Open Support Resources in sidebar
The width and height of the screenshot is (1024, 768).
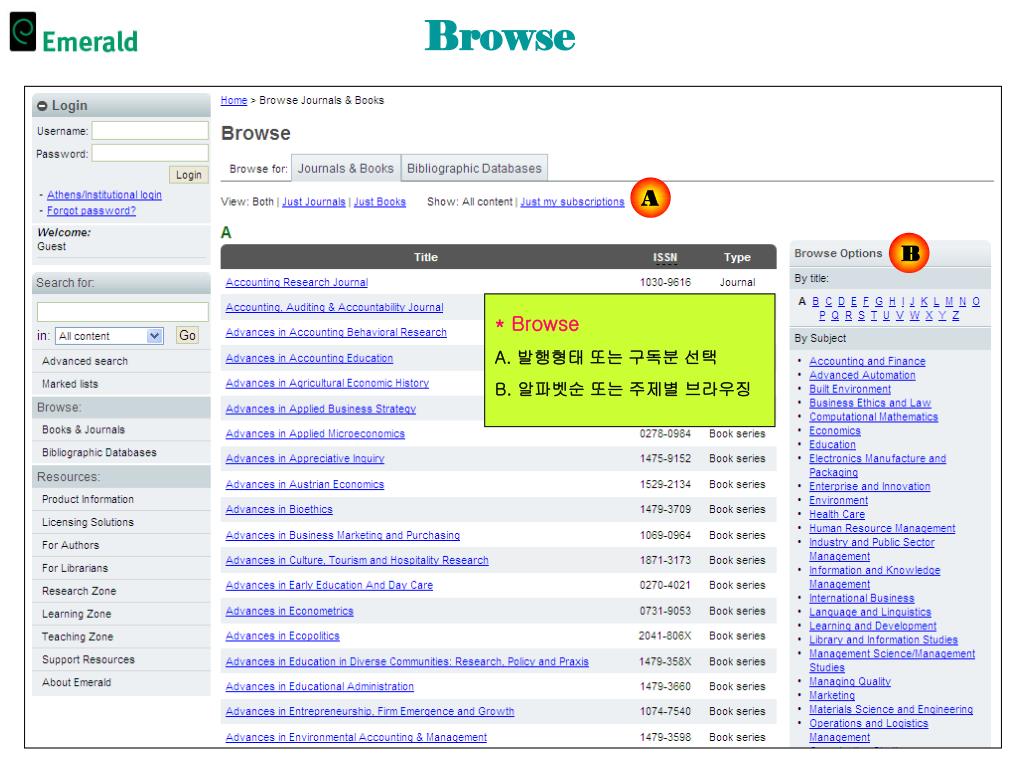coord(88,660)
